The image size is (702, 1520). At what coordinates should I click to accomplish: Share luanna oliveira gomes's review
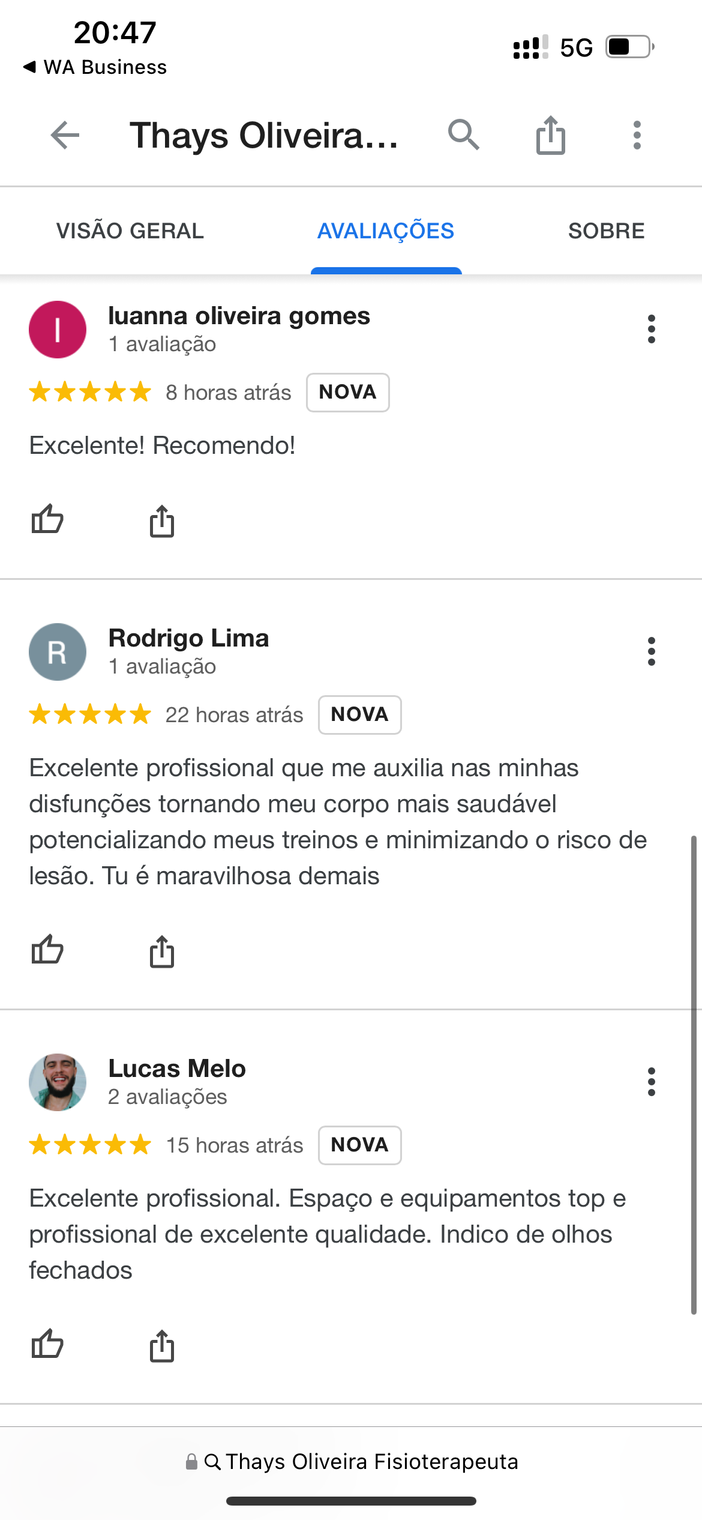[161, 521]
